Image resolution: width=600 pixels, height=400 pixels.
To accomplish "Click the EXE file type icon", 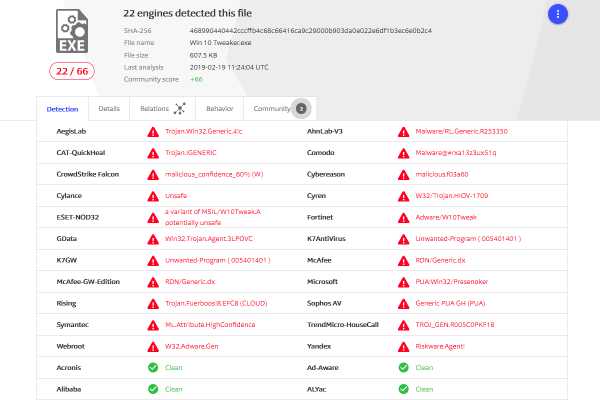I will click(72, 31).
